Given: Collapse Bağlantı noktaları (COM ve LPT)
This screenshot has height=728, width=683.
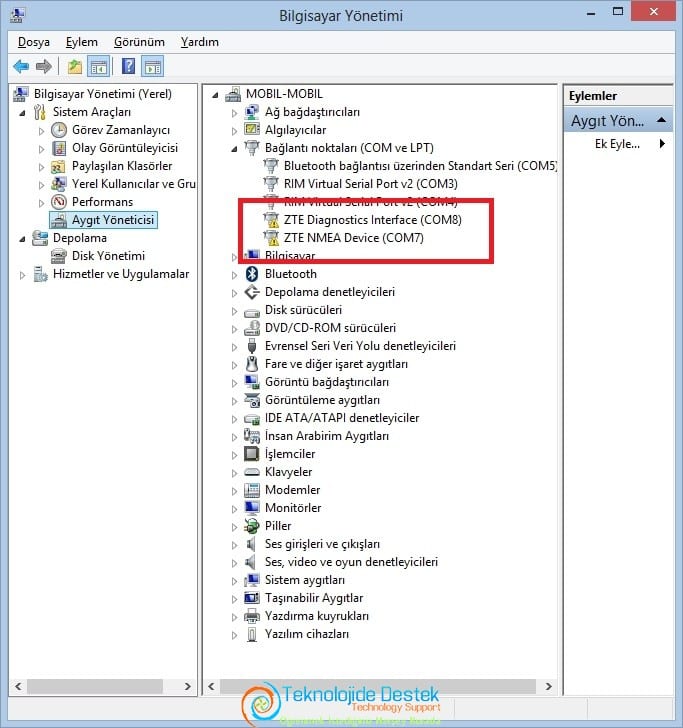Looking at the screenshot, I should [234, 149].
